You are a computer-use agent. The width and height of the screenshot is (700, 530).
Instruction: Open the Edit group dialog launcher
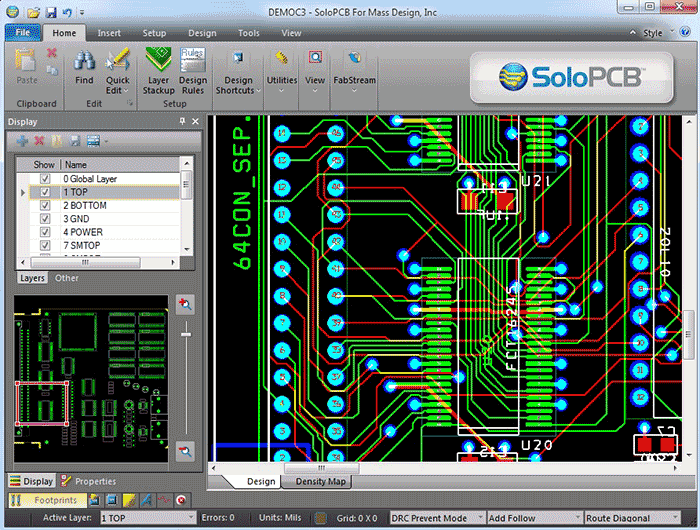point(130,103)
